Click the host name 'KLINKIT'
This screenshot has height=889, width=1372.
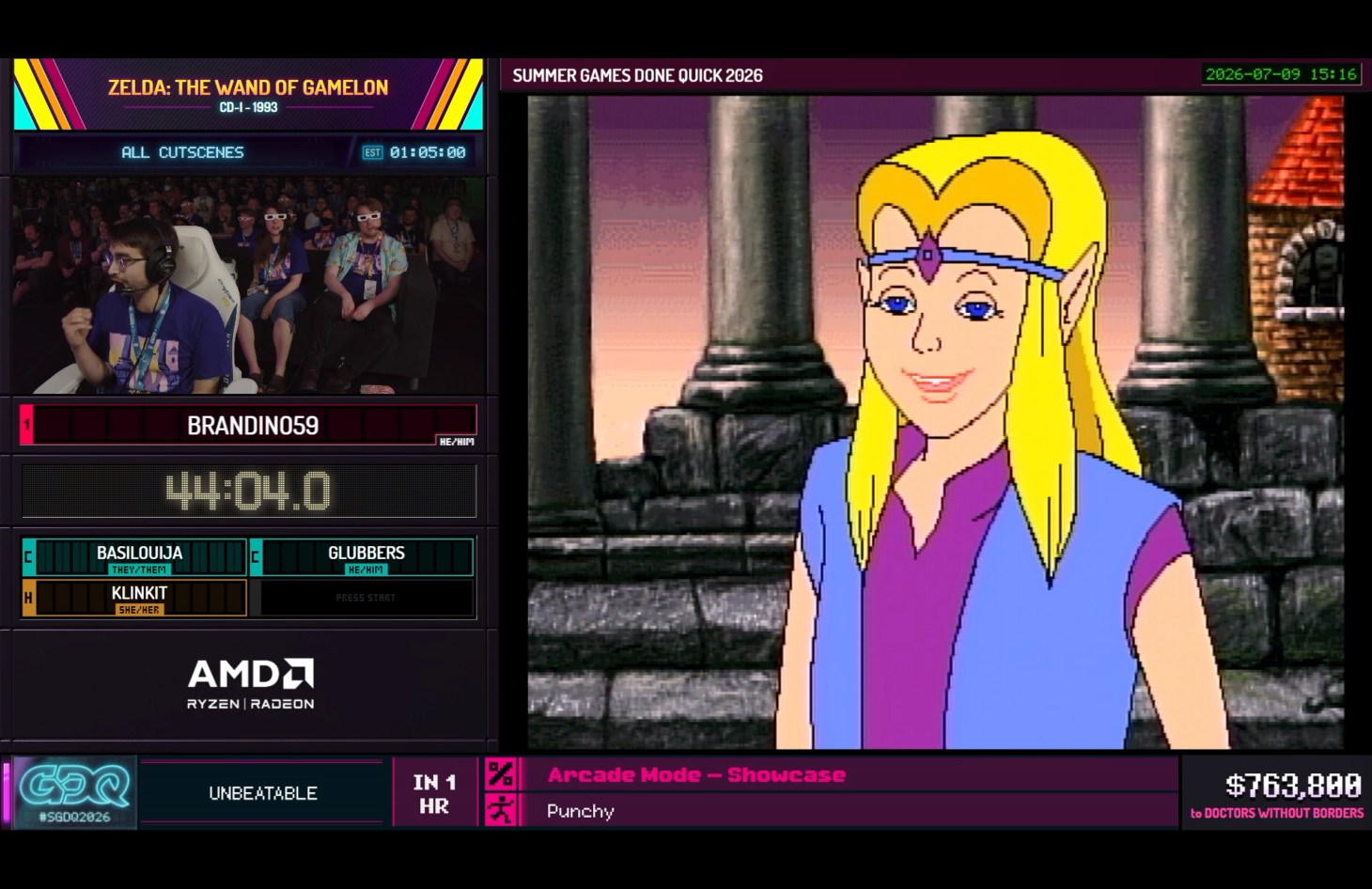(139, 593)
